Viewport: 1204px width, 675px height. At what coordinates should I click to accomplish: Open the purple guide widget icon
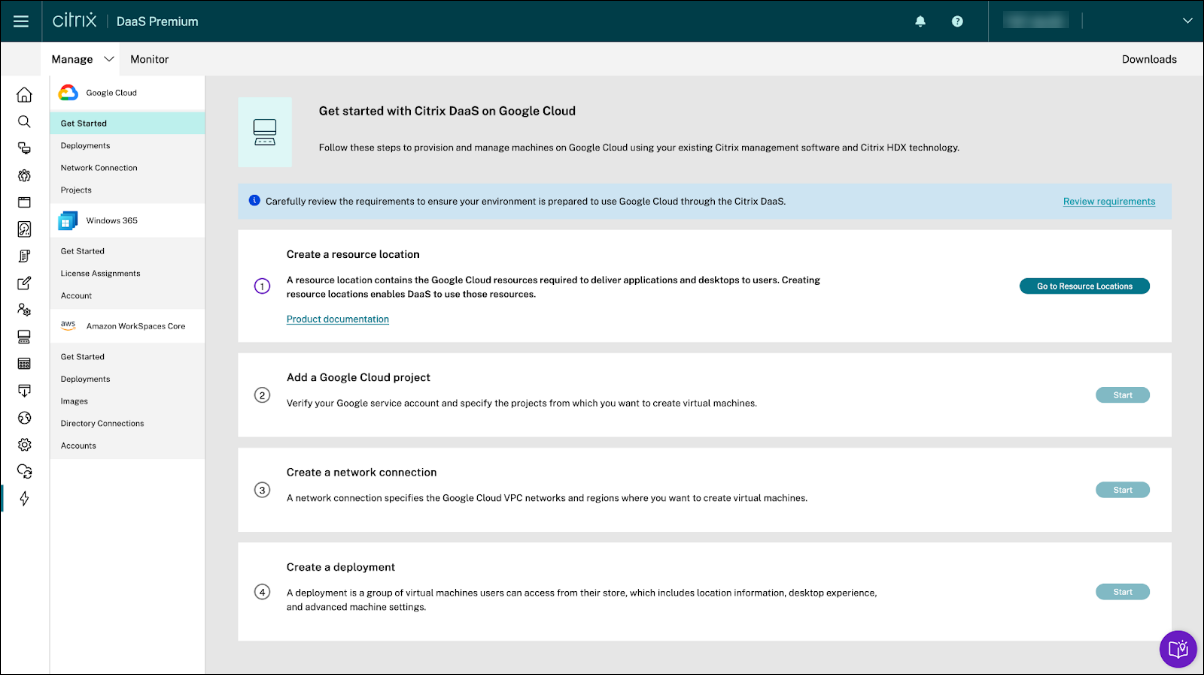1178,649
